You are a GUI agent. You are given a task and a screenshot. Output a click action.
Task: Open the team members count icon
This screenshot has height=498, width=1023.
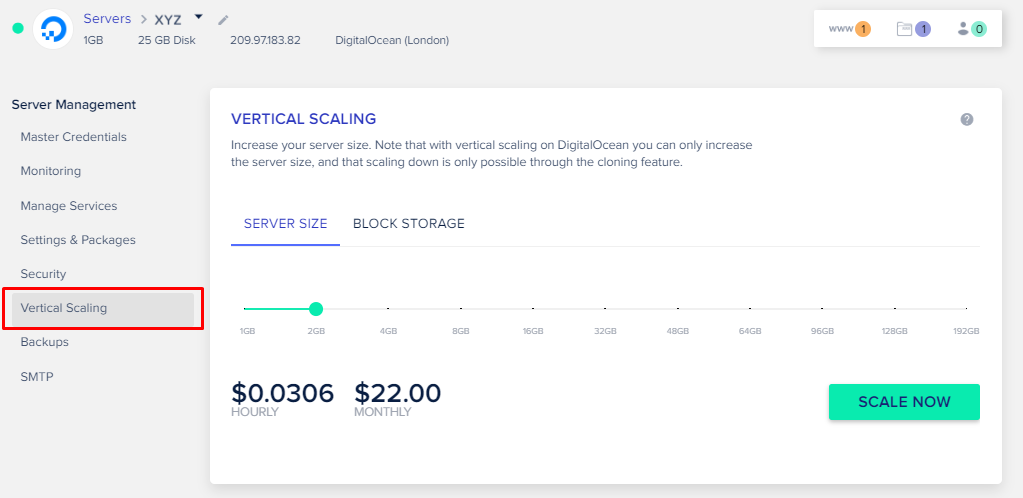click(971, 29)
